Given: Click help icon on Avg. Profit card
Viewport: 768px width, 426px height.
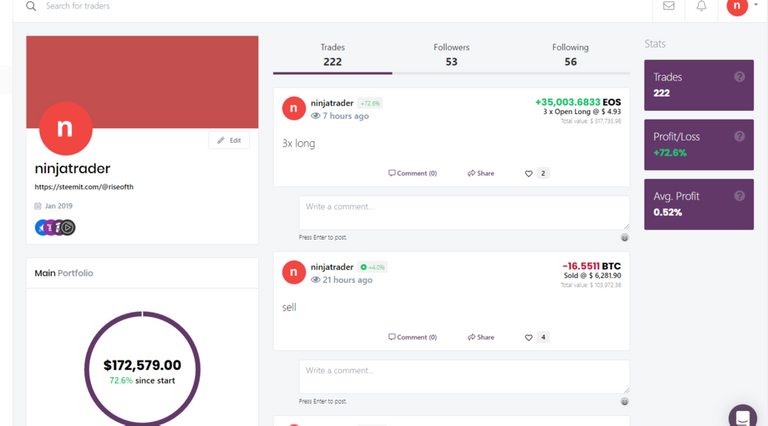Looking at the screenshot, I should coord(739,196).
